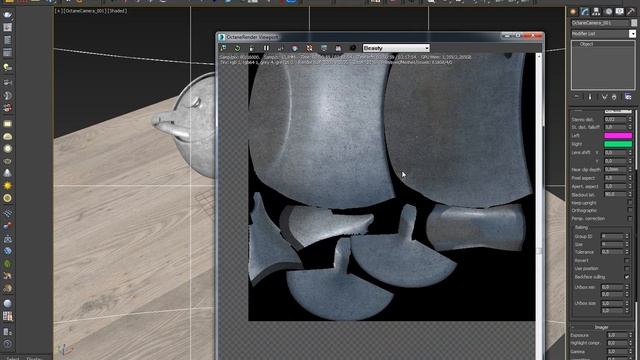Click the Group ID spinner arrows
640x360 pixels.
pyautogui.click(x=627, y=236)
